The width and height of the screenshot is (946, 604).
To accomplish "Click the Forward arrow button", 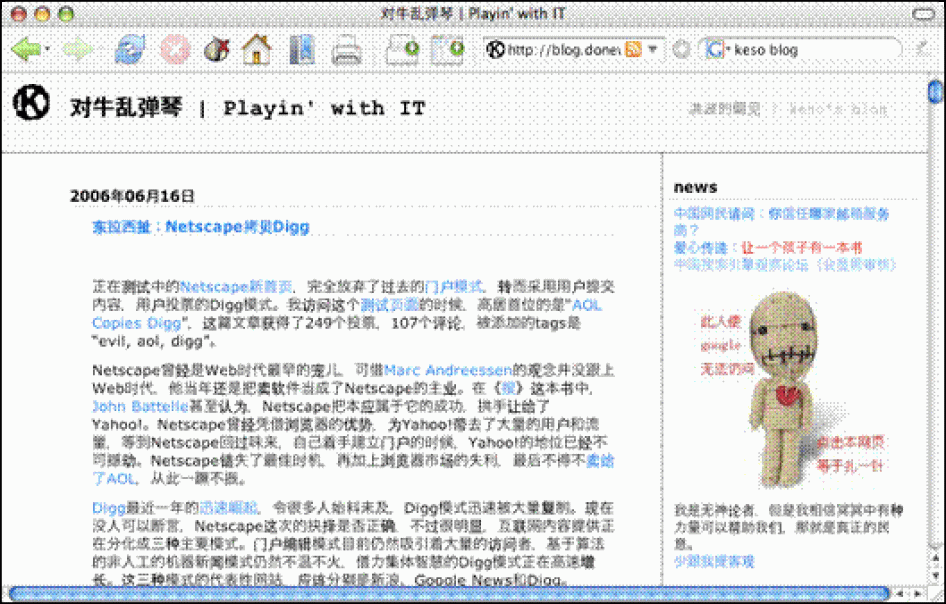I will (78, 49).
